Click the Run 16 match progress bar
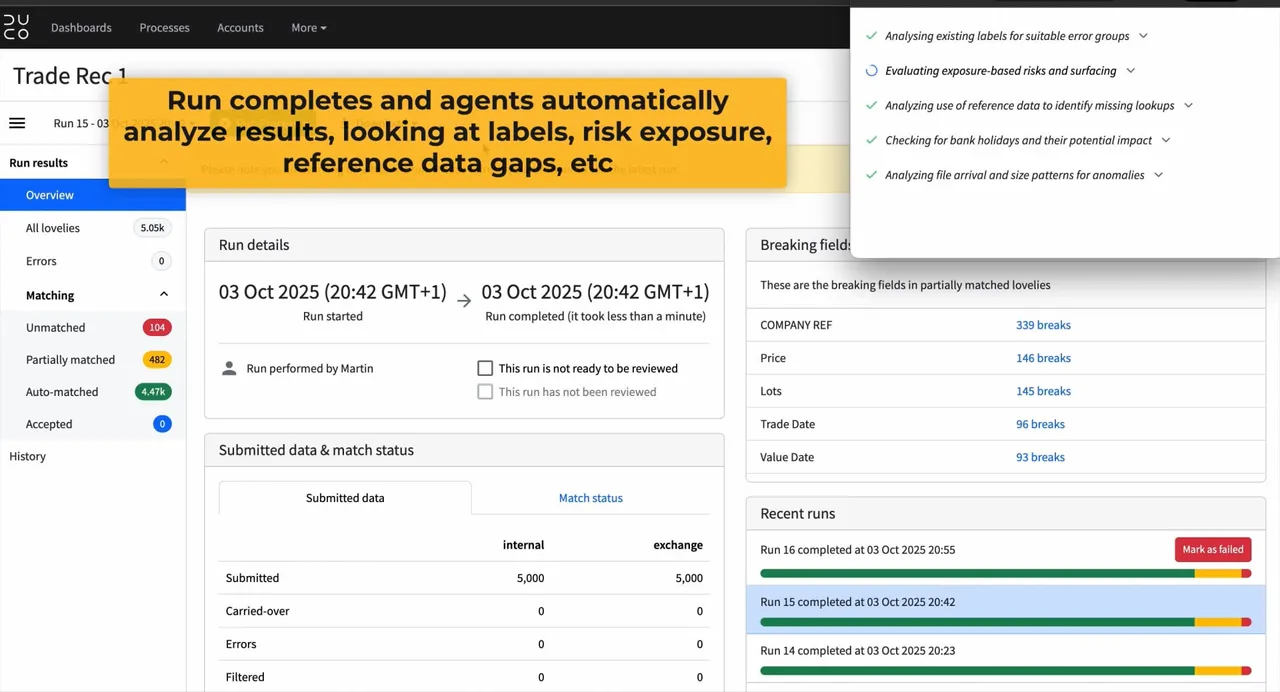Viewport: 1280px width, 692px height. 1005,573
